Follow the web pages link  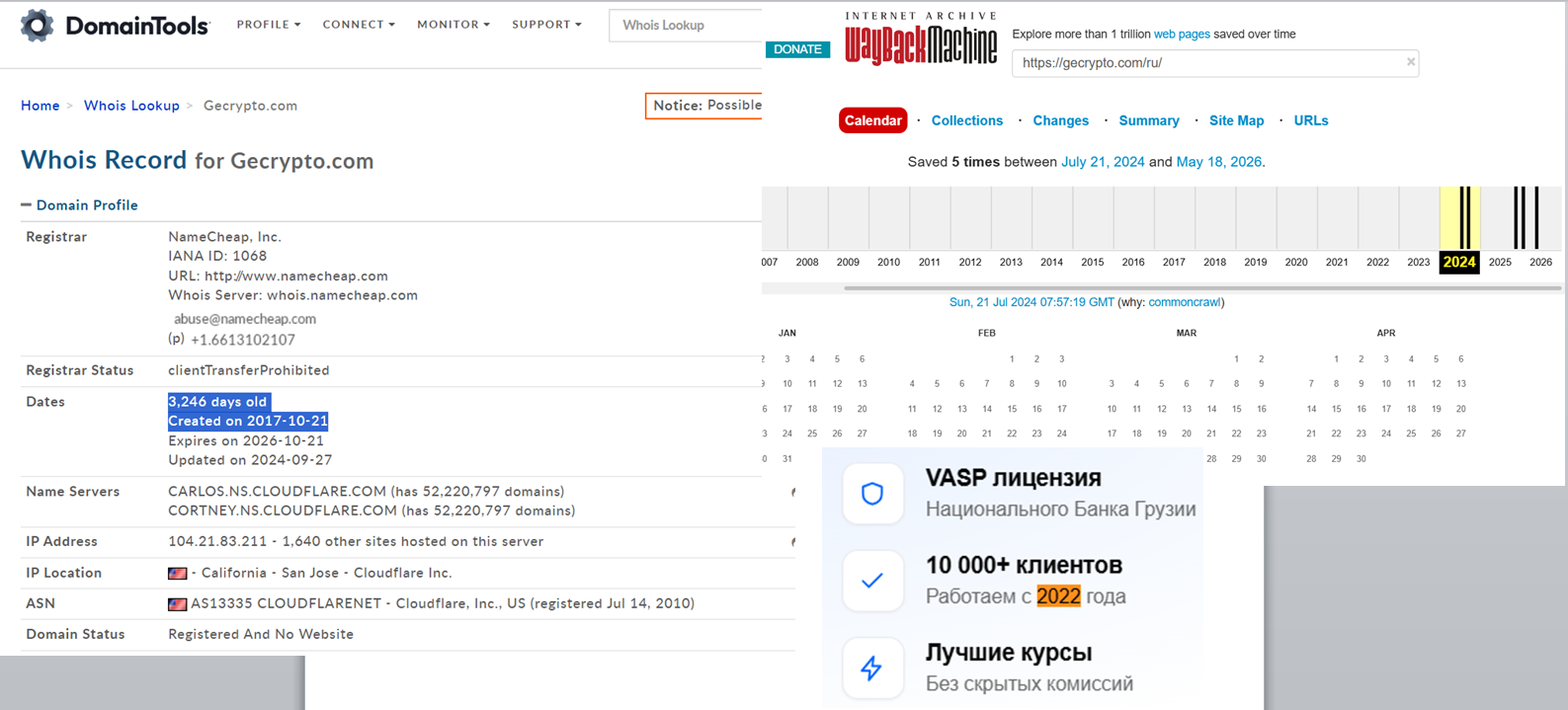point(1182,34)
